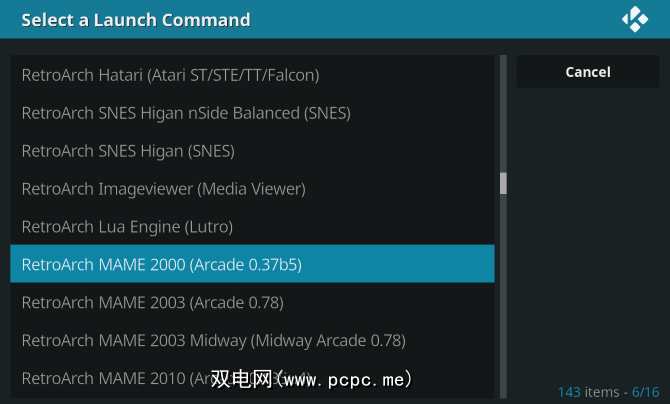
Task: Pick RetroArch Imageviewer (Media Viewer)
Action: coord(163,189)
